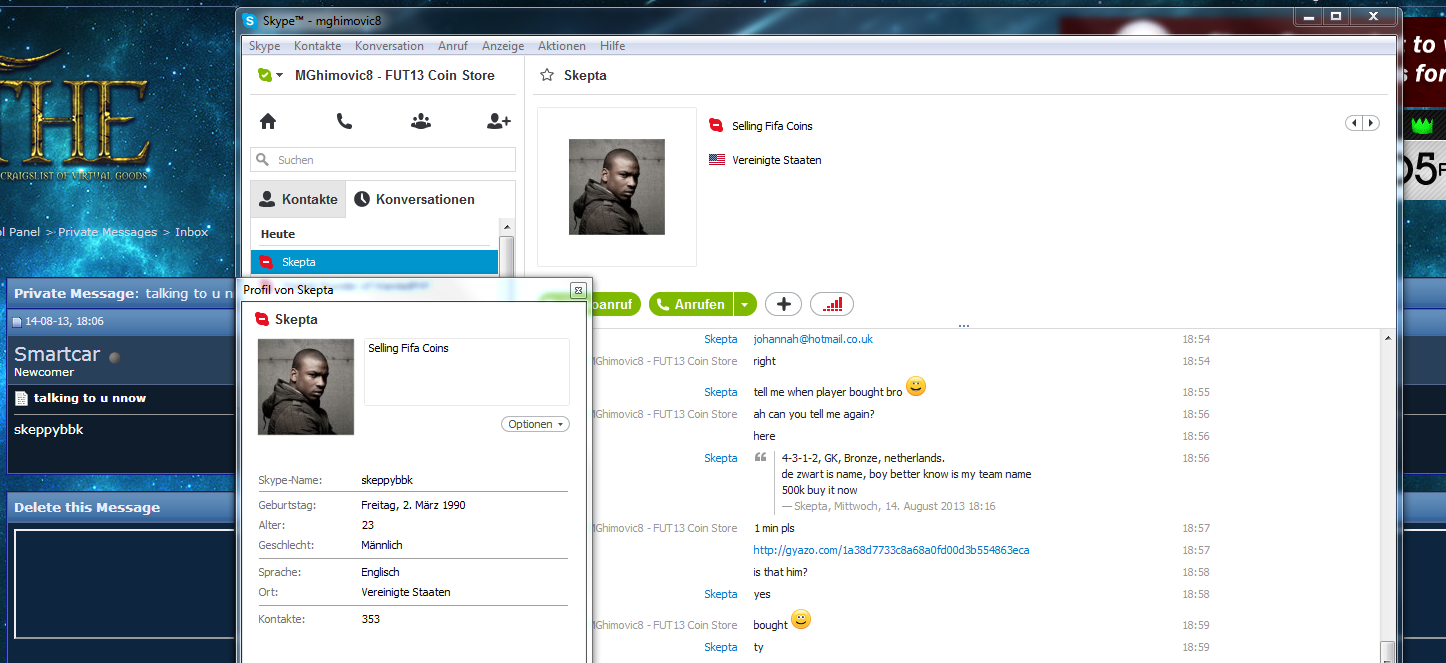Click the 'Delete this Message' header in forum
This screenshot has width=1446, height=663.
coord(87,507)
